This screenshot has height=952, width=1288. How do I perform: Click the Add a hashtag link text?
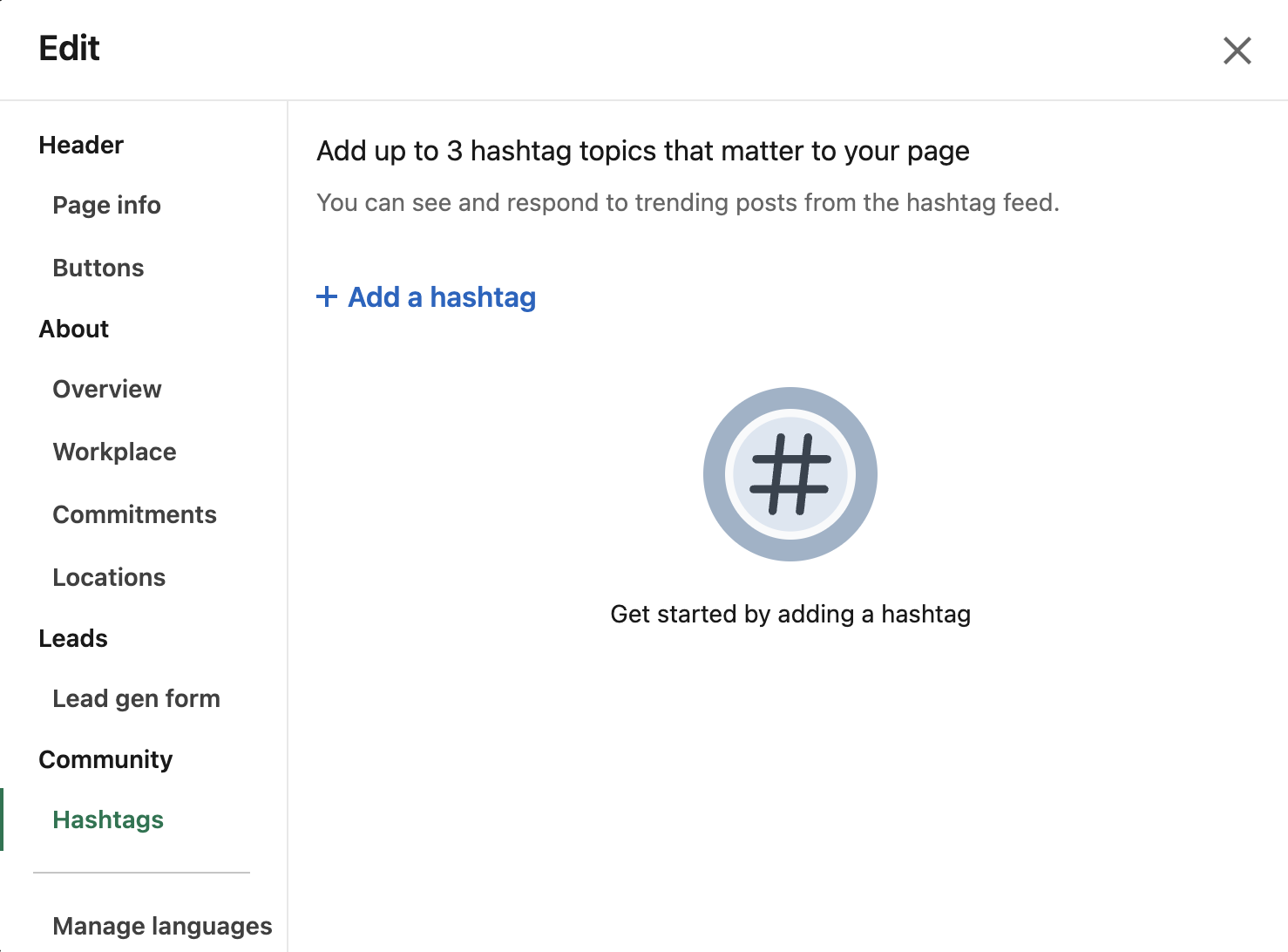(x=442, y=297)
